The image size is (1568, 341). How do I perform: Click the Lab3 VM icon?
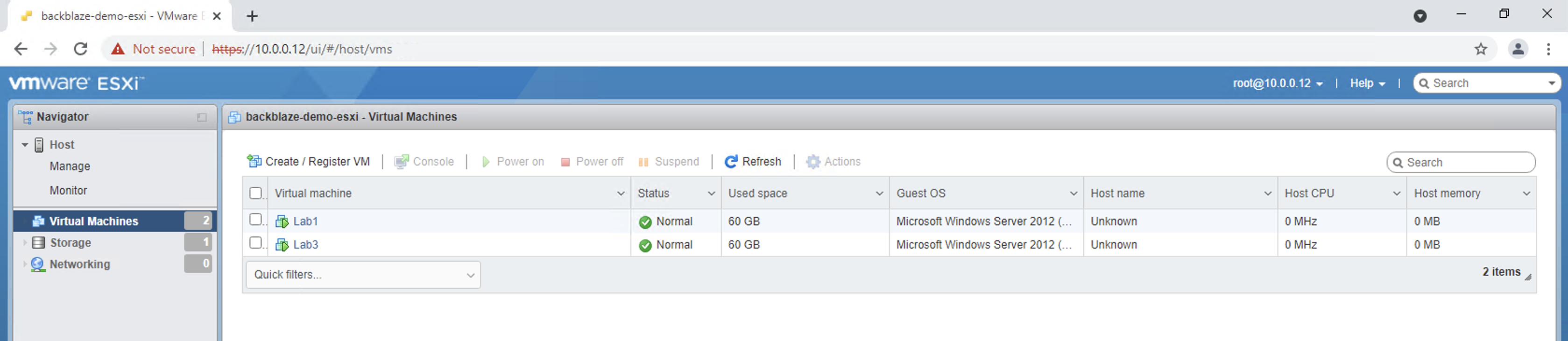[282, 245]
